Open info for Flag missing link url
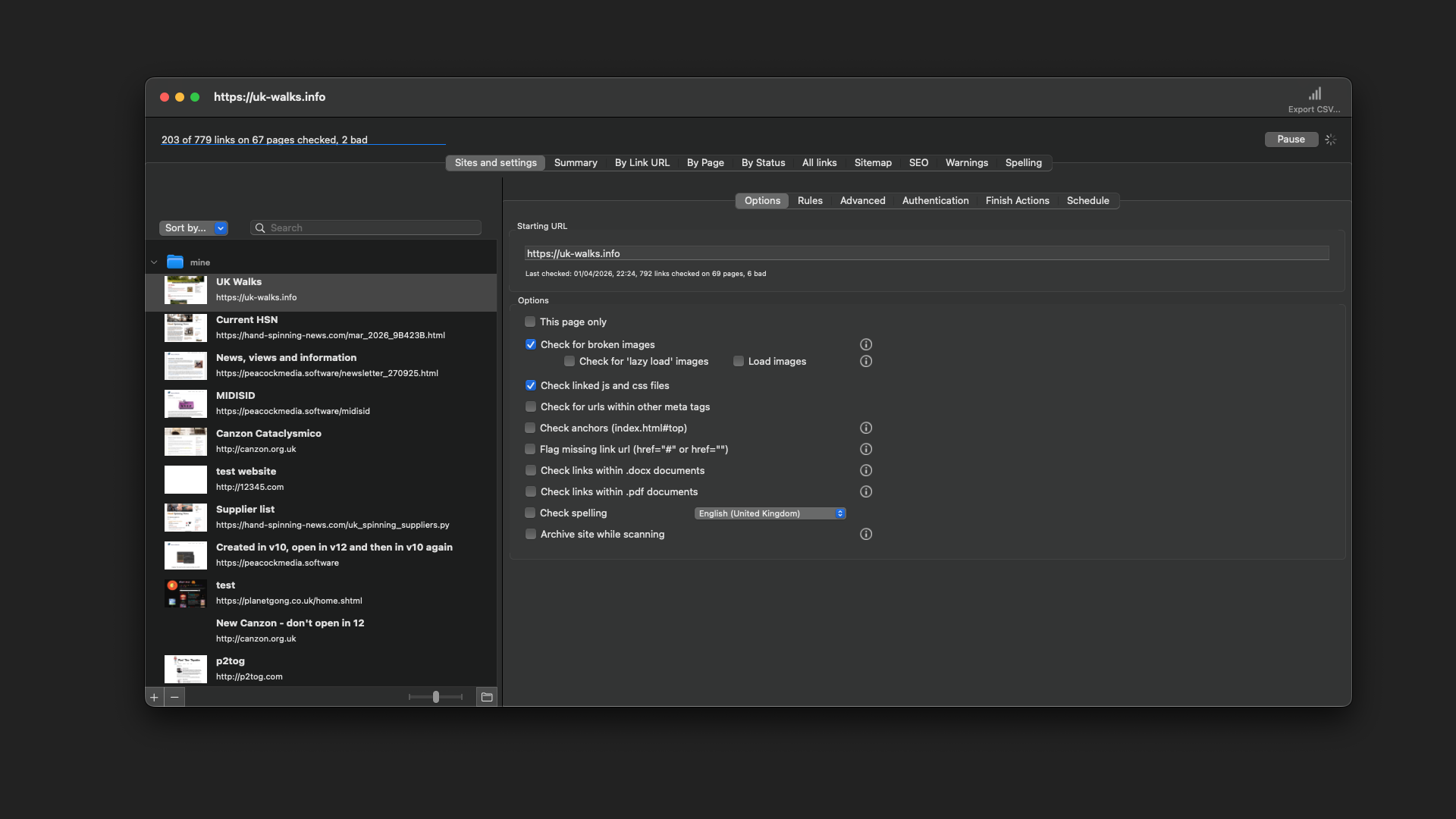1456x819 pixels. [x=866, y=449]
